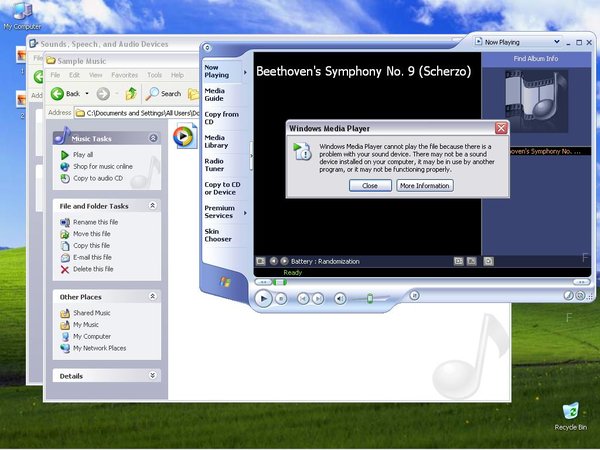
Task: Close the Windows Media Player error dialog
Action: pyautogui.click(x=501, y=128)
